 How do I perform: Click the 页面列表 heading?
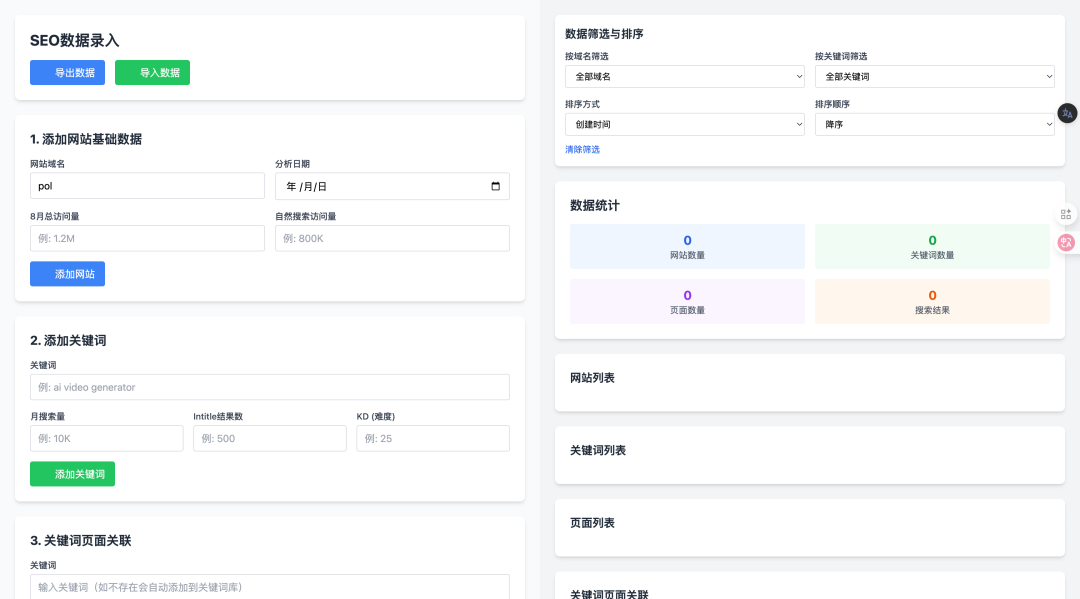592,523
